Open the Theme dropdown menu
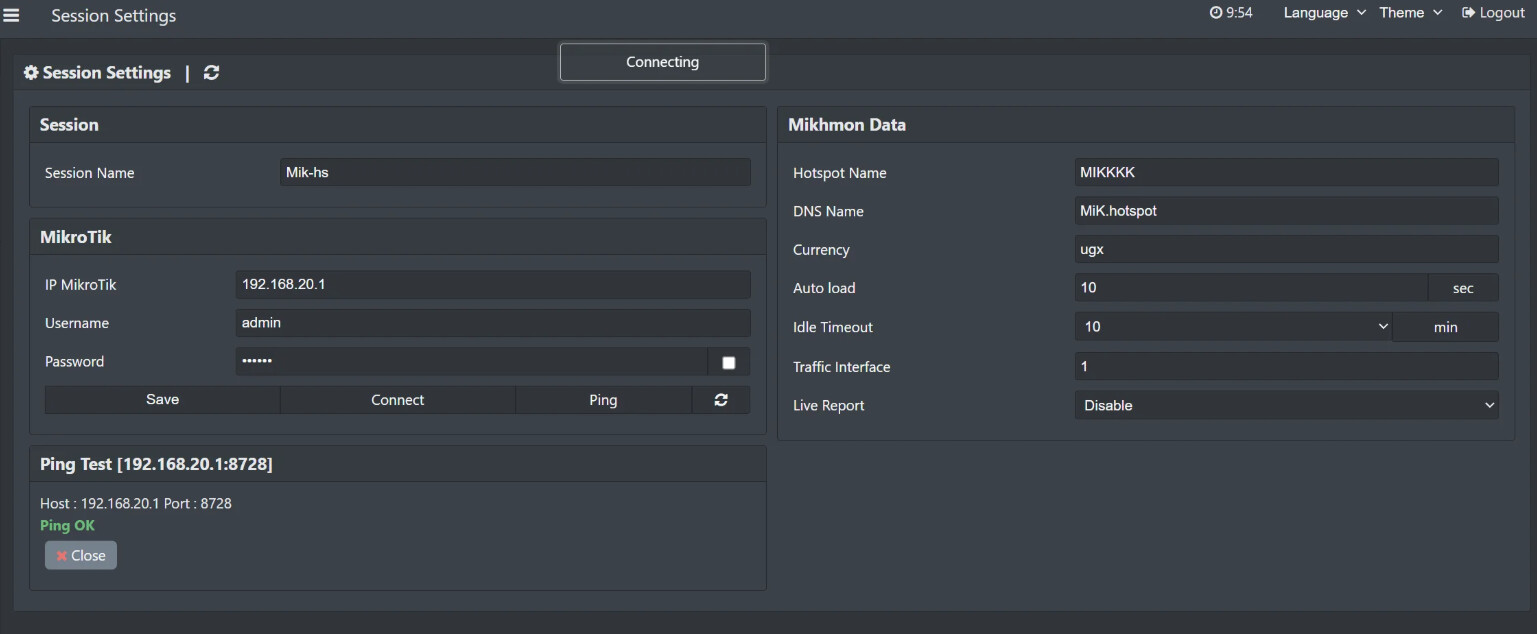The image size is (1537, 634). pyautogui.click(x=1410, y=13)
